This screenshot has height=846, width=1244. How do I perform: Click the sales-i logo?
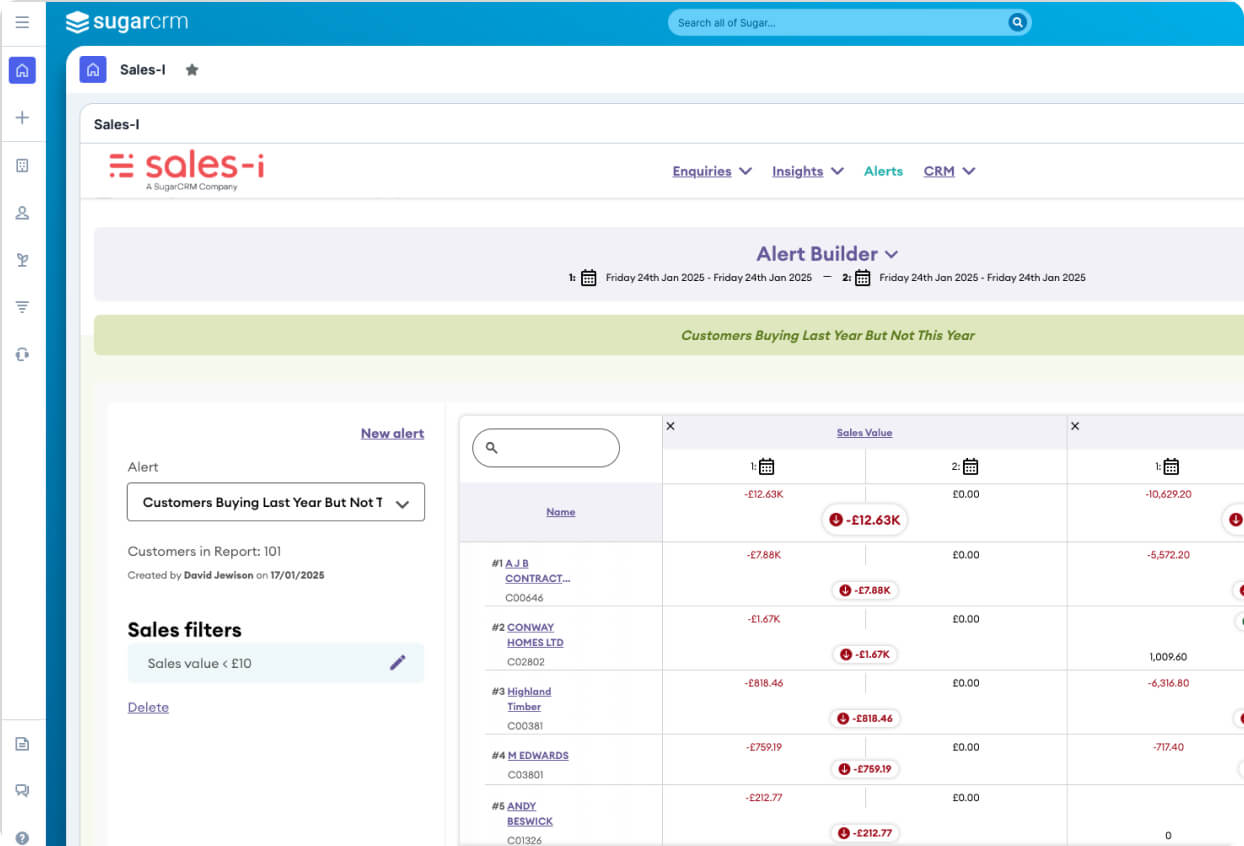(187, 170)
